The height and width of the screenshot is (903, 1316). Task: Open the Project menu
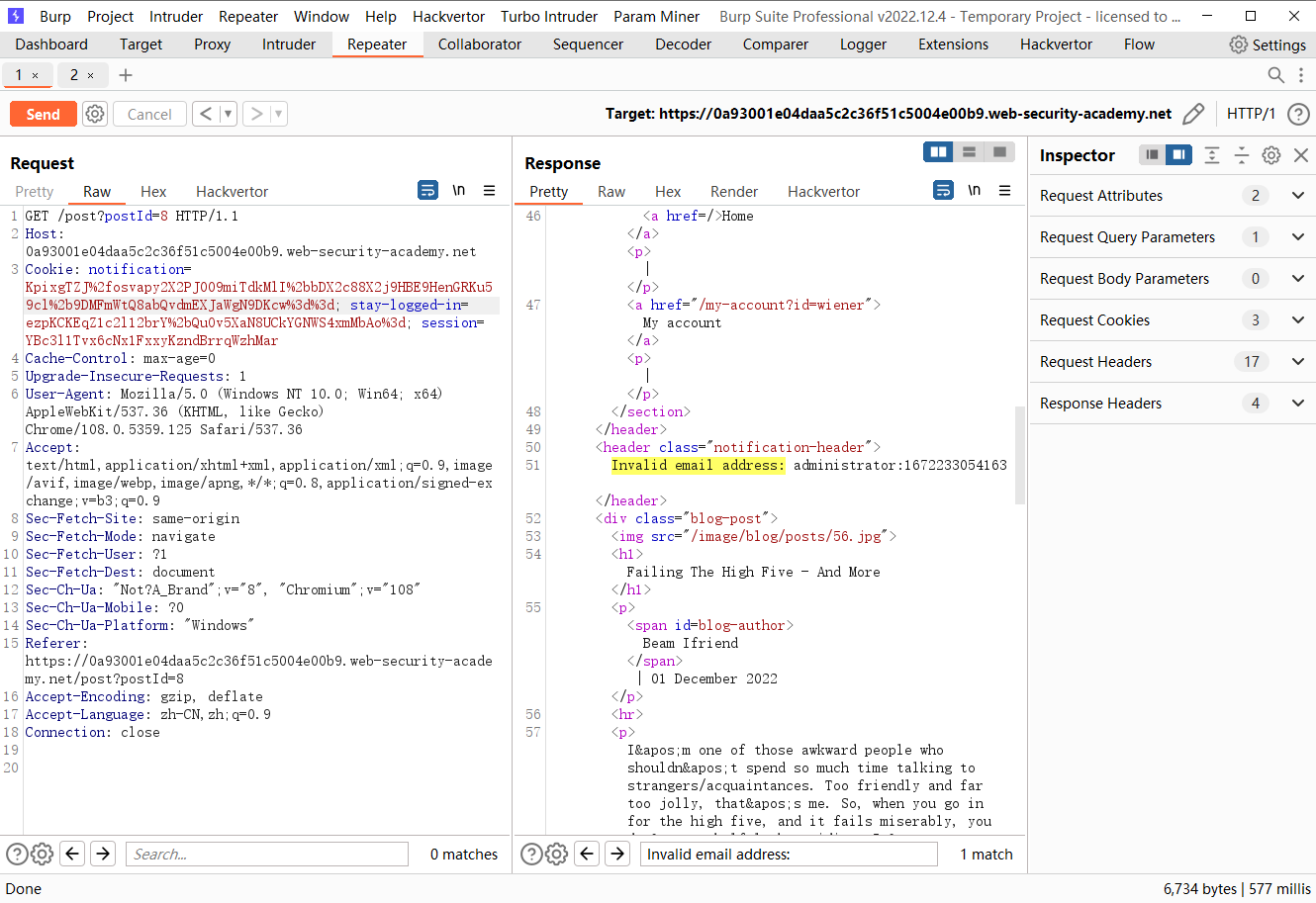tap(110, 17)
